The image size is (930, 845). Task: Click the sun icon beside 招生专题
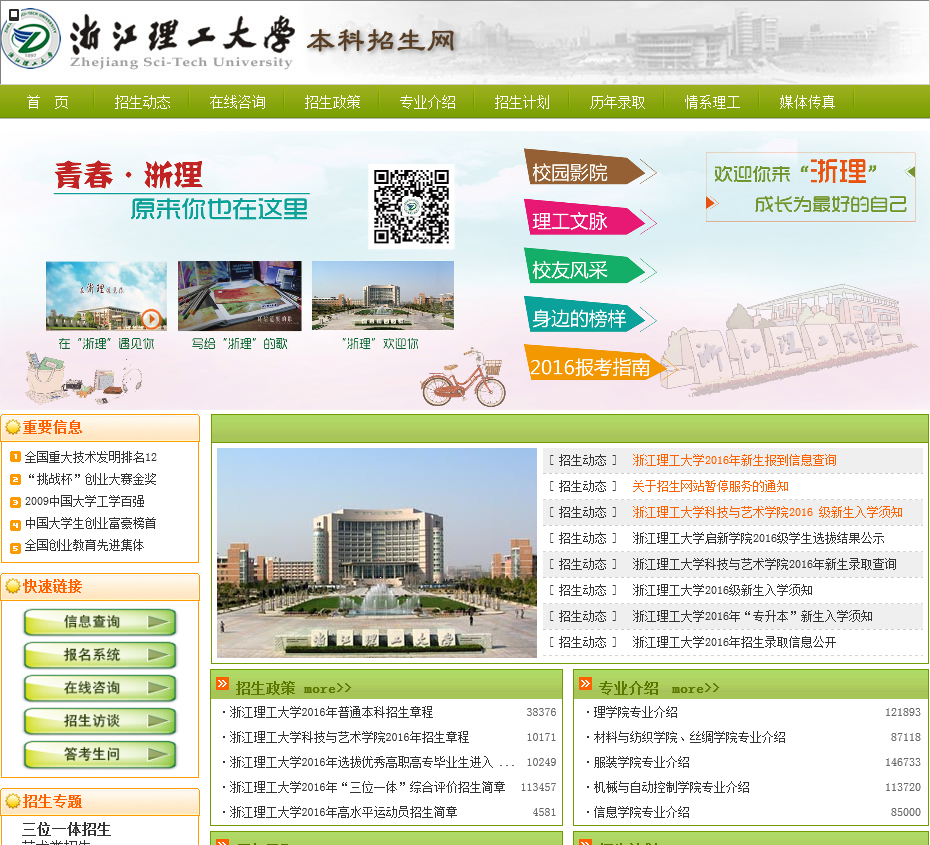point(12,801)
